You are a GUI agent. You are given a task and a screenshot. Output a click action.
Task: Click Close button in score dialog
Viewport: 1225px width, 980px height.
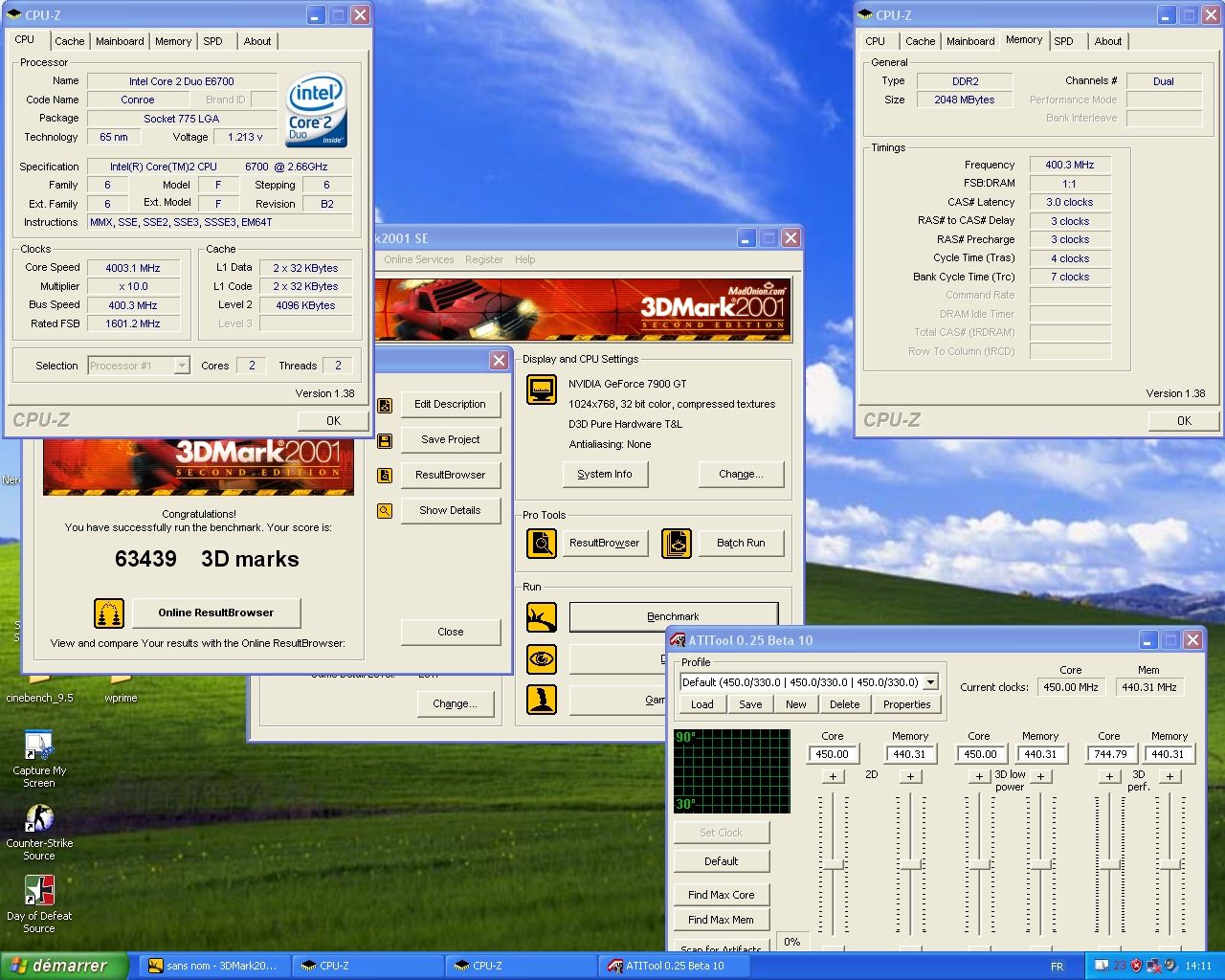450,632
